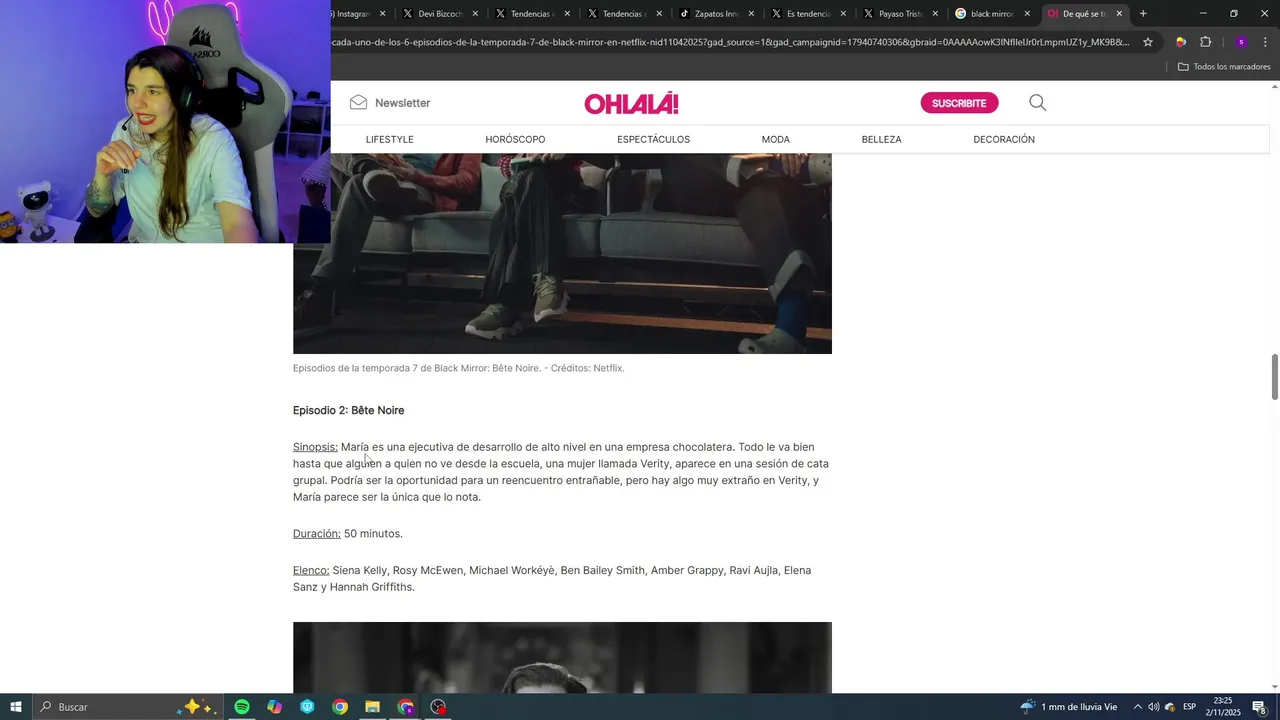Open the Newsletter link
This screenshot has width=1280, height=720.
[402, 103]
